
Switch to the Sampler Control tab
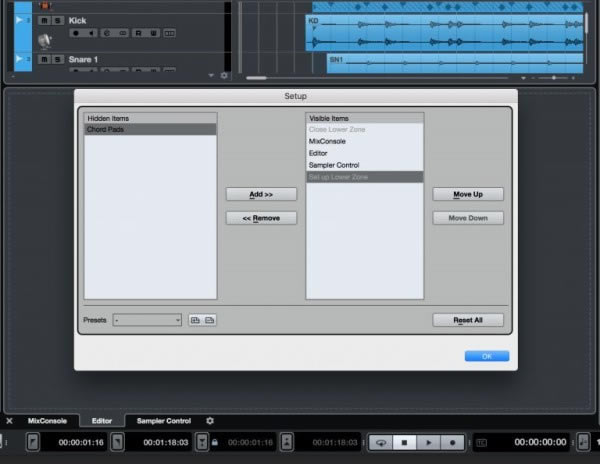point(164,421)
